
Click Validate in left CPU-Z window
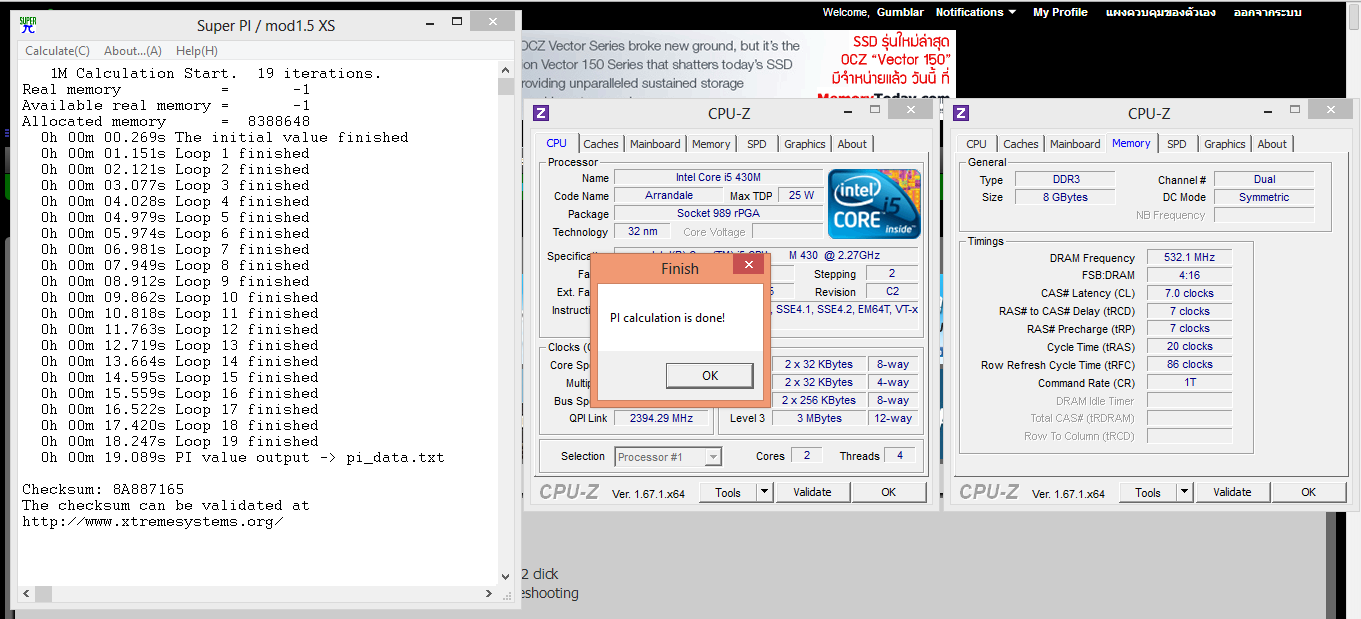tap(812, 492)
